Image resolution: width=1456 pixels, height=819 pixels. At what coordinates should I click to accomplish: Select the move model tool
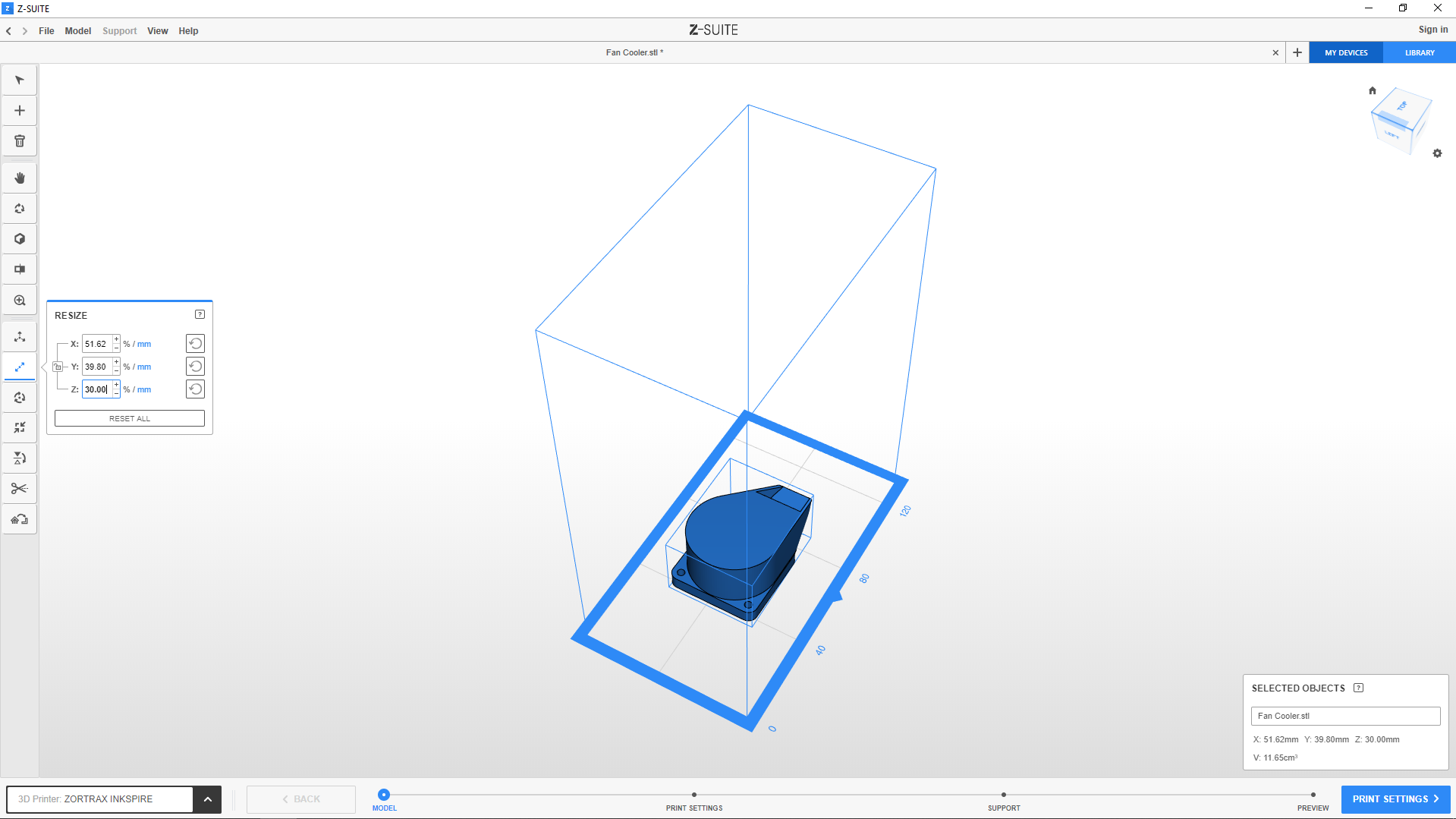(20, 337)
